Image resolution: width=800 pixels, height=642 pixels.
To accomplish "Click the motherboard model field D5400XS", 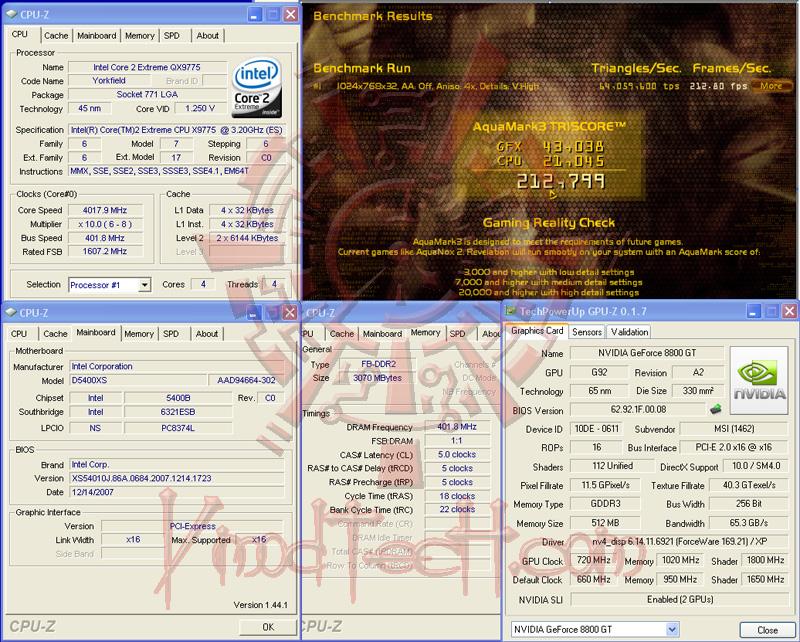I will tap(138, 380).
